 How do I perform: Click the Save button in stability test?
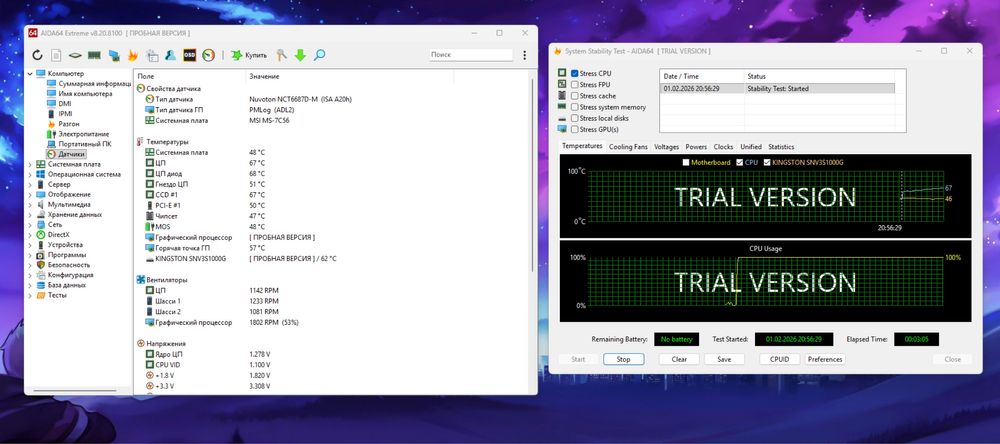point(724,359)
